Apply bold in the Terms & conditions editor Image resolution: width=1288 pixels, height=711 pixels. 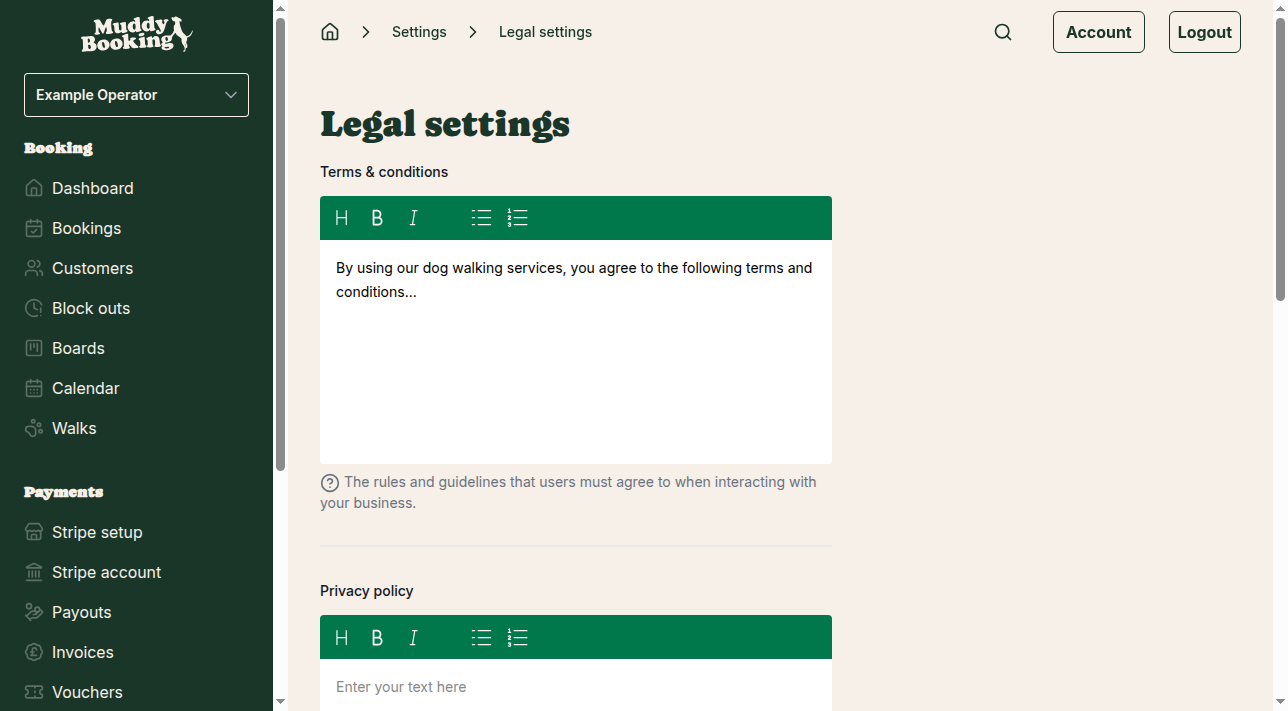click(377, 217)
